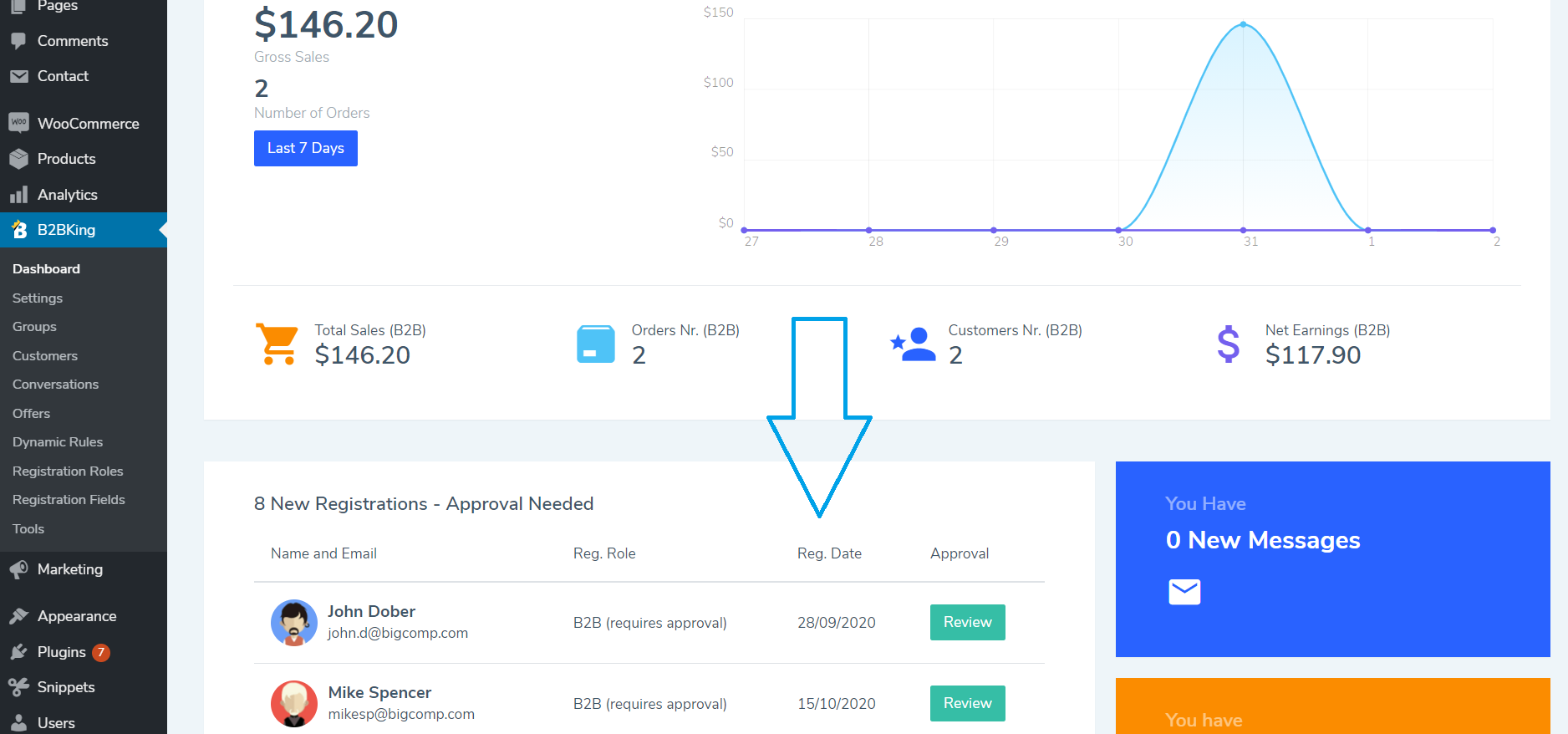Select the B2BKing menu item
Screen dimensions: 1568x734
84,230
